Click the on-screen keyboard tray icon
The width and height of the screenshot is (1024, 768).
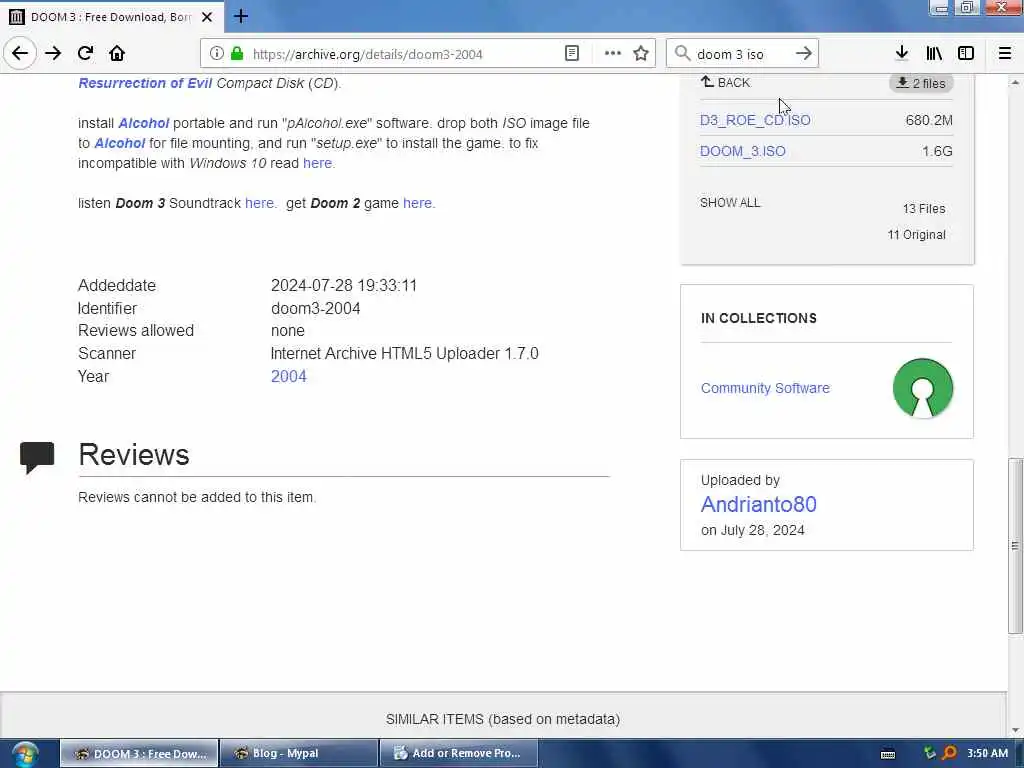[888, 754]
